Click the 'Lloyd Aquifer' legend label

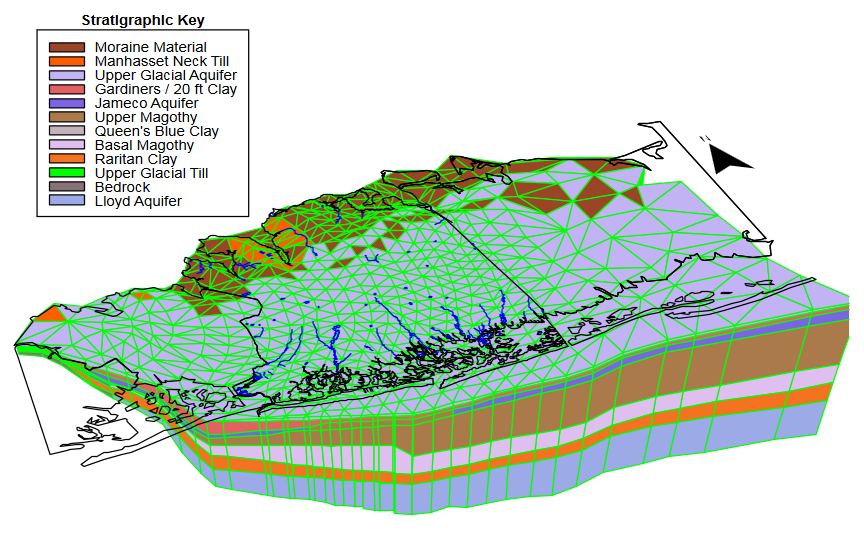[x=138, y=201]
